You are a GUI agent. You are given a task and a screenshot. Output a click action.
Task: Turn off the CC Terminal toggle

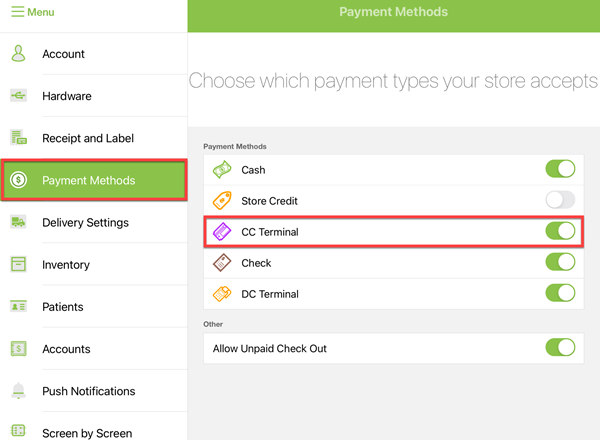(560, 232)
